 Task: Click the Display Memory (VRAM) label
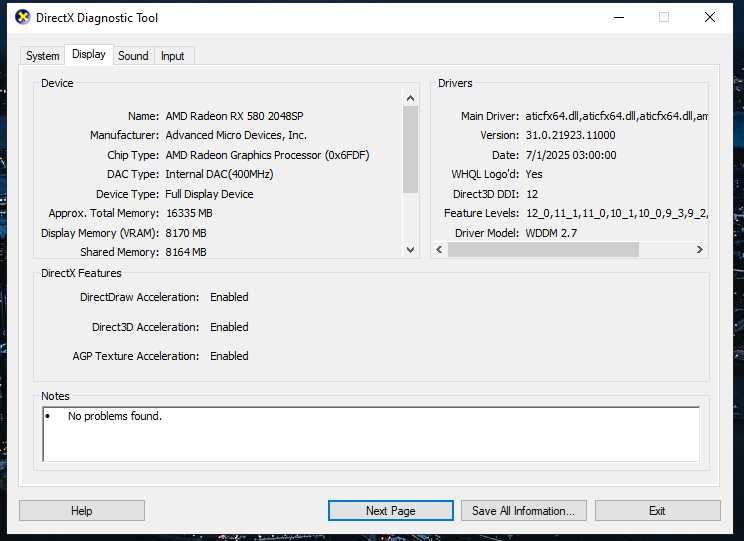100,233
